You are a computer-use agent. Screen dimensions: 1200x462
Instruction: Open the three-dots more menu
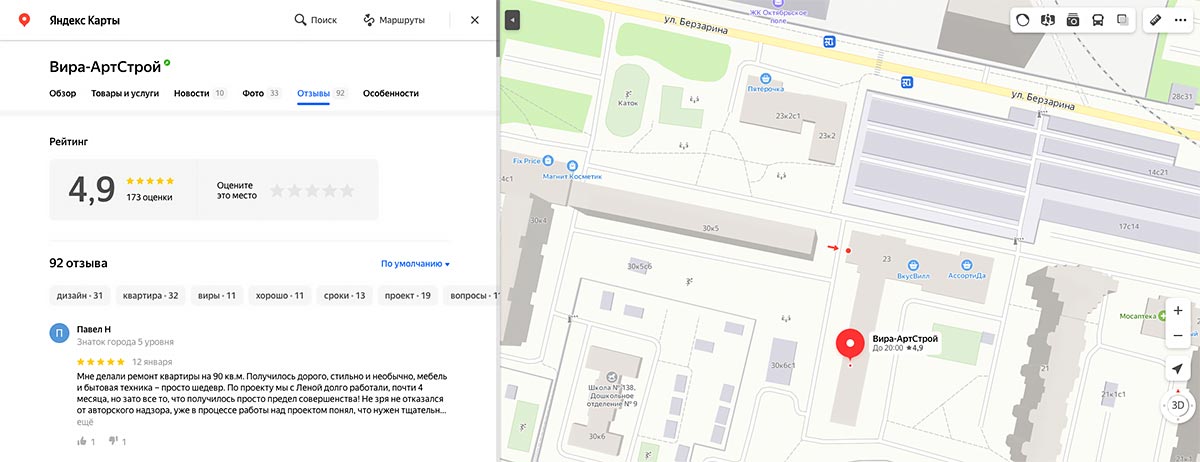pyautogui.click(x=1180, y=19)
